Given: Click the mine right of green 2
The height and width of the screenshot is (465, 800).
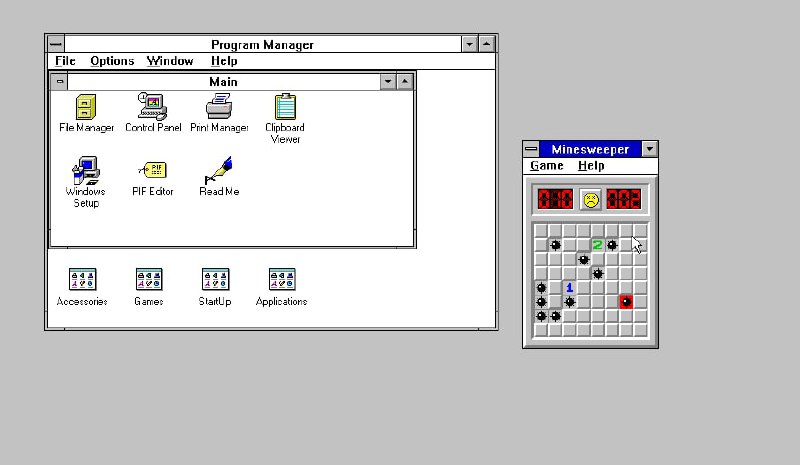Looking at the screenshot, I should click(x=612, y=245).
